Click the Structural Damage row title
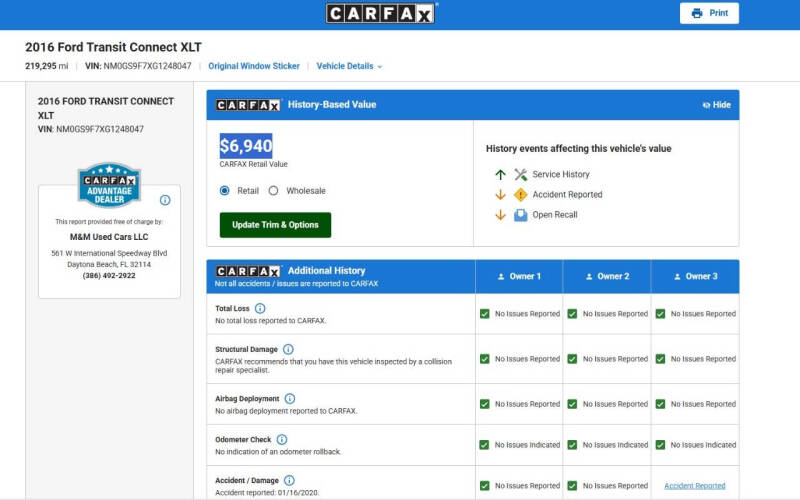Viewport: 800px width, 500px height. pos(246,349)
